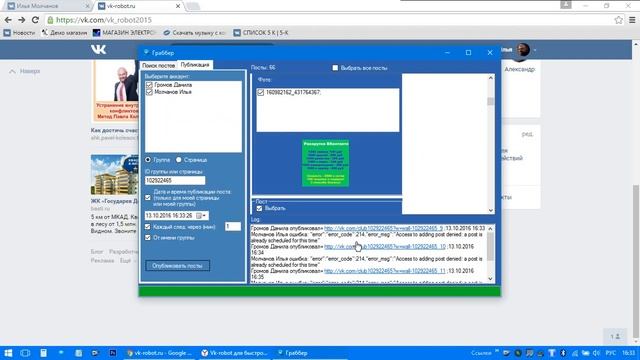This screenshot has width=640, height=360.
Task: Click the VK logo in the site header
Action: [x=98, y=49]
